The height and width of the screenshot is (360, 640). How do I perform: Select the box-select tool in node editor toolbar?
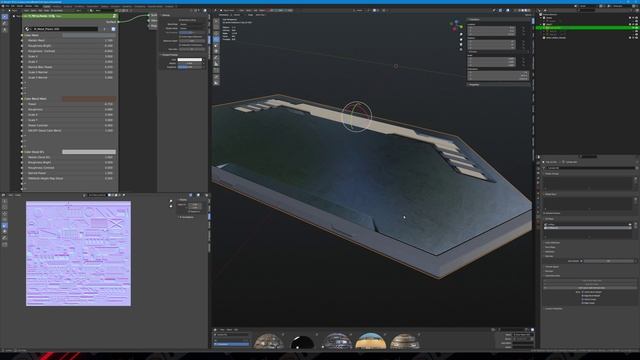[x=4, y=17]
